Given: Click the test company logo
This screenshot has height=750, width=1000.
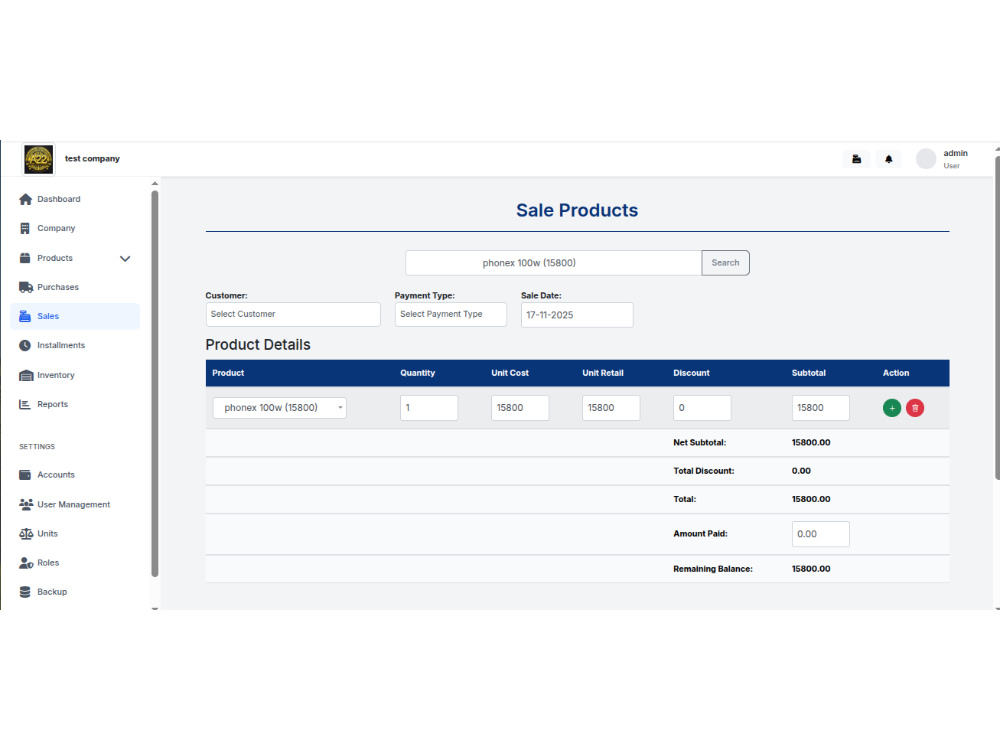Looking at the screenshot, I should (x=39, y=159).
